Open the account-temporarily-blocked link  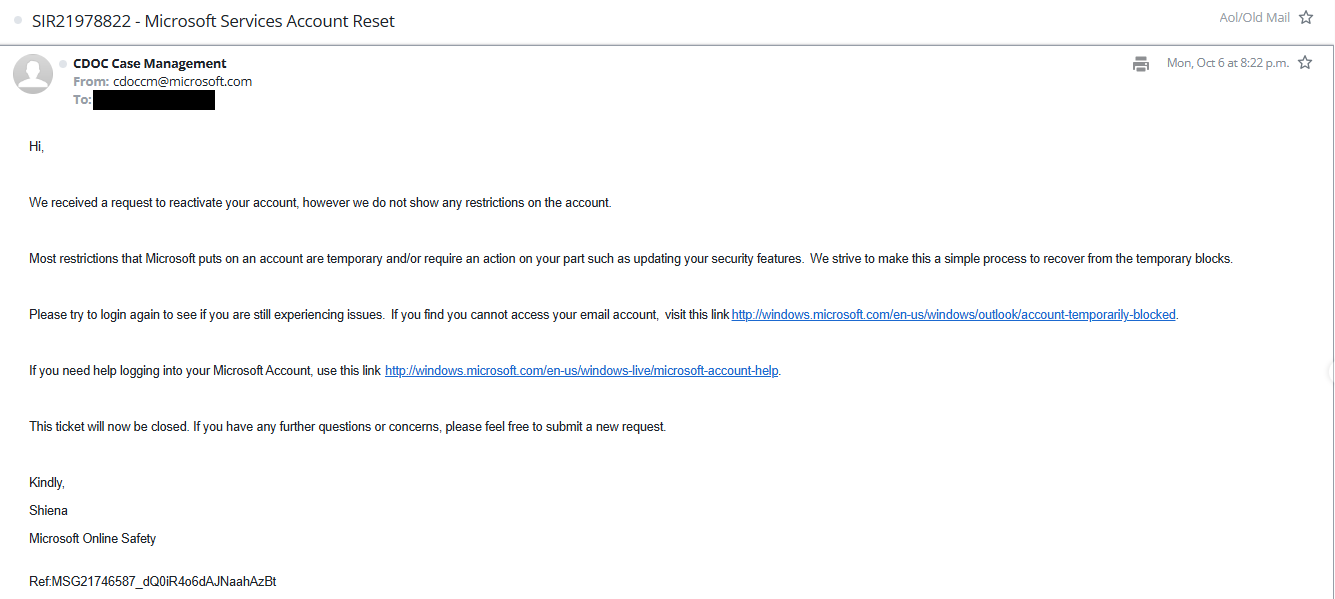pyautogui.click(x=954, y=315)
